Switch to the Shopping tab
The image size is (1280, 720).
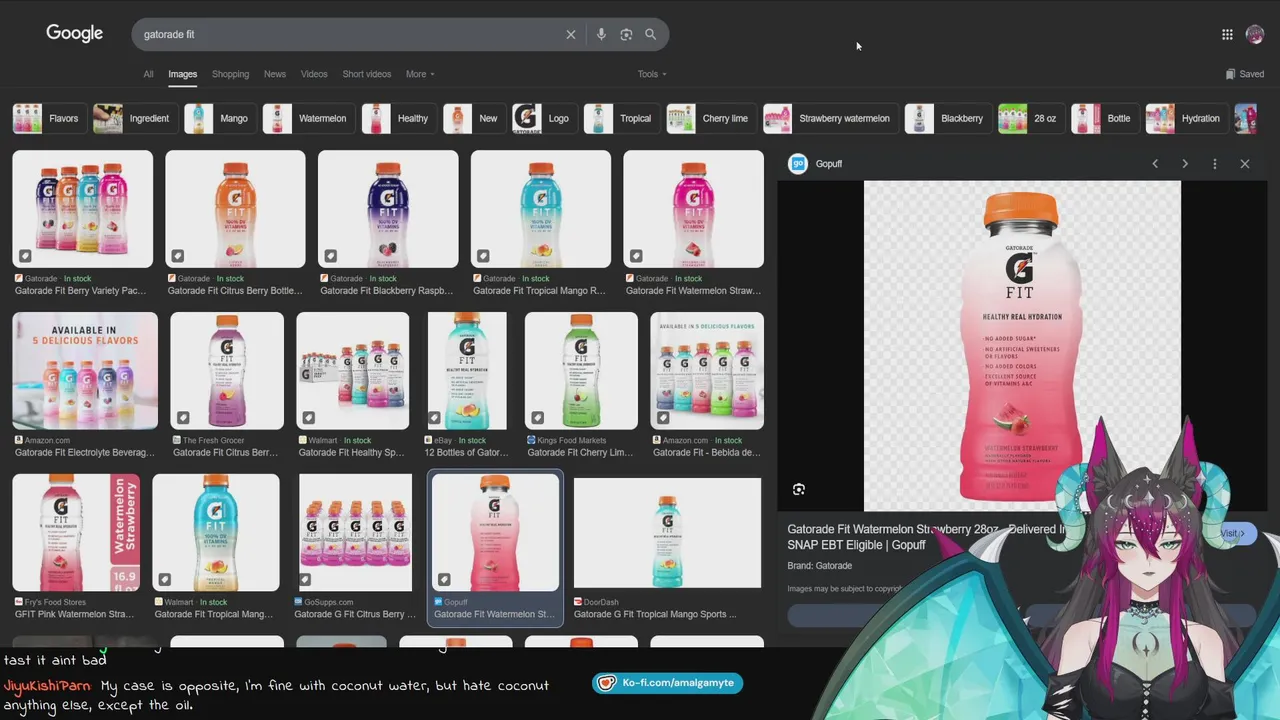click(230, 74)
